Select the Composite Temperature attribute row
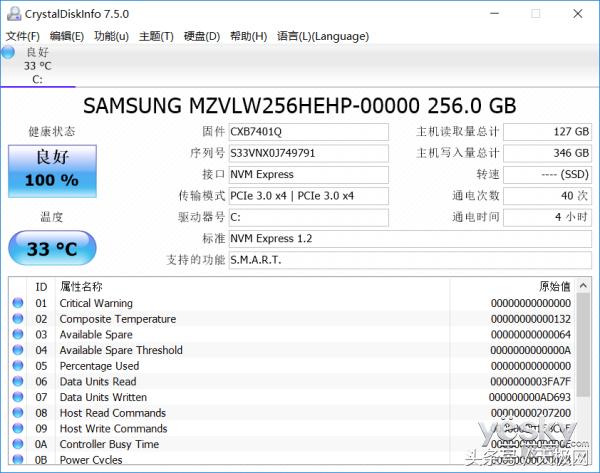 (x=292, y=319)
